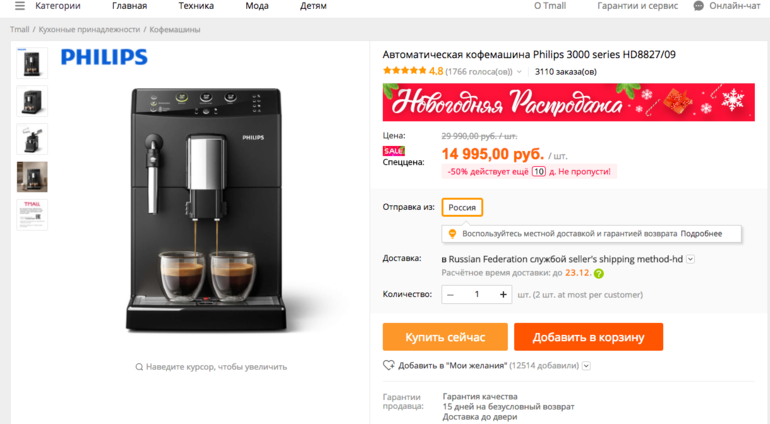This screenshot has width=770, height=424.
Task: Expand the wishlist options dropdown arrow
Action: point(586,366)
